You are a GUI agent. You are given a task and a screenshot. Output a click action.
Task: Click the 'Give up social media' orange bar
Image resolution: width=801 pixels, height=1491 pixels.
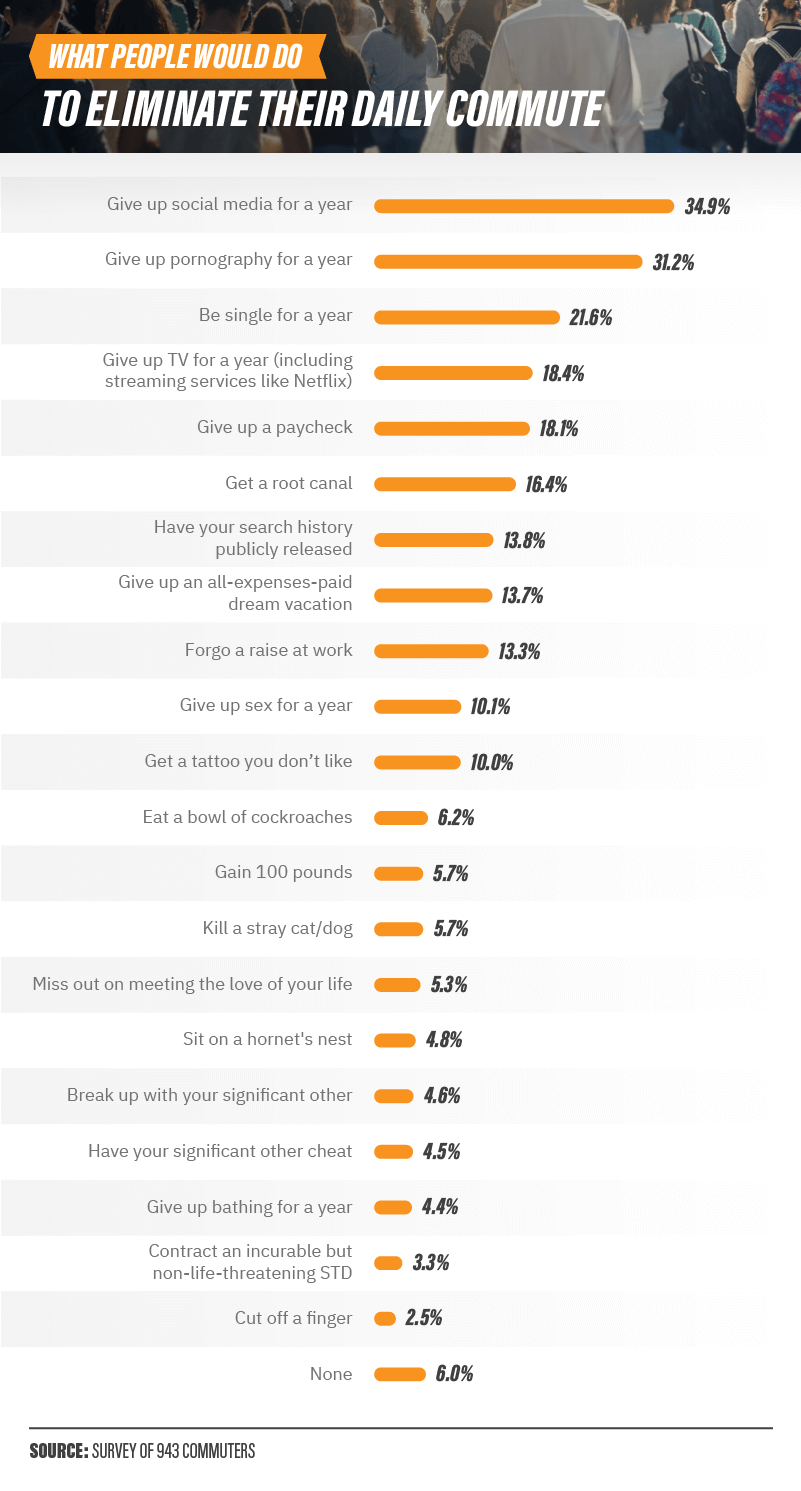(524, 206)
